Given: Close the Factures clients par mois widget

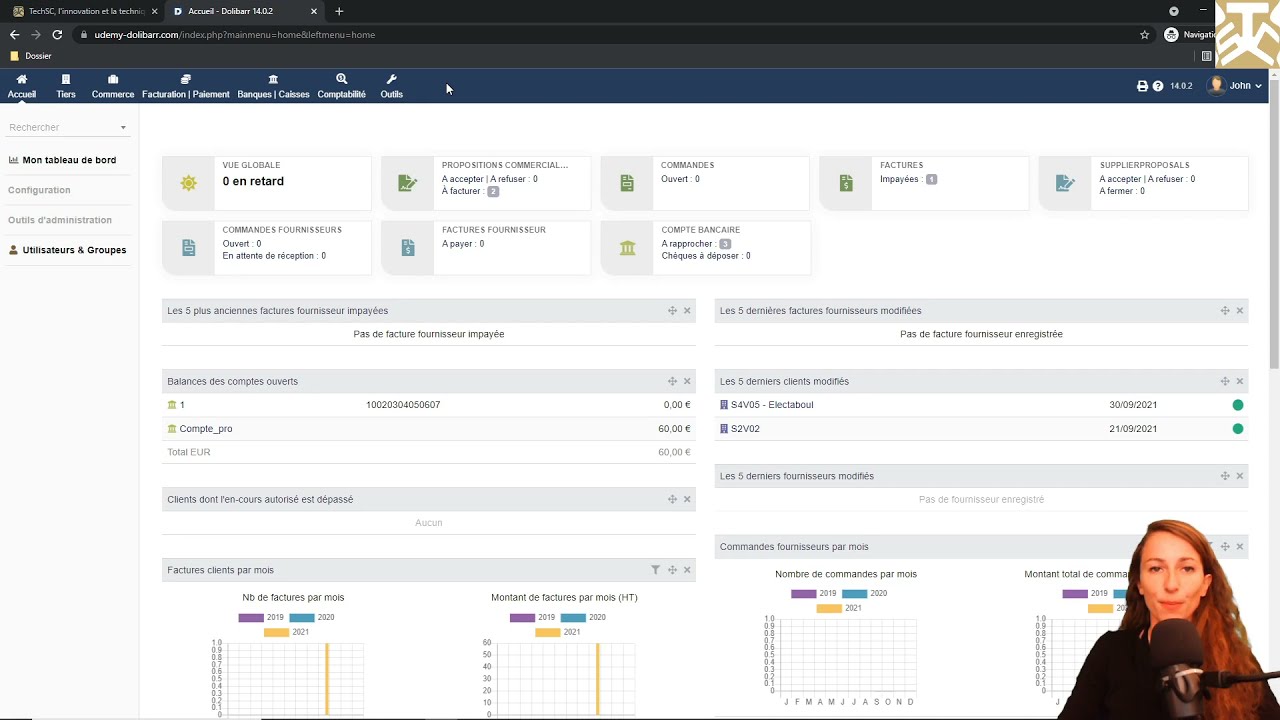Looking at the screenshot, I should [687, 570].
